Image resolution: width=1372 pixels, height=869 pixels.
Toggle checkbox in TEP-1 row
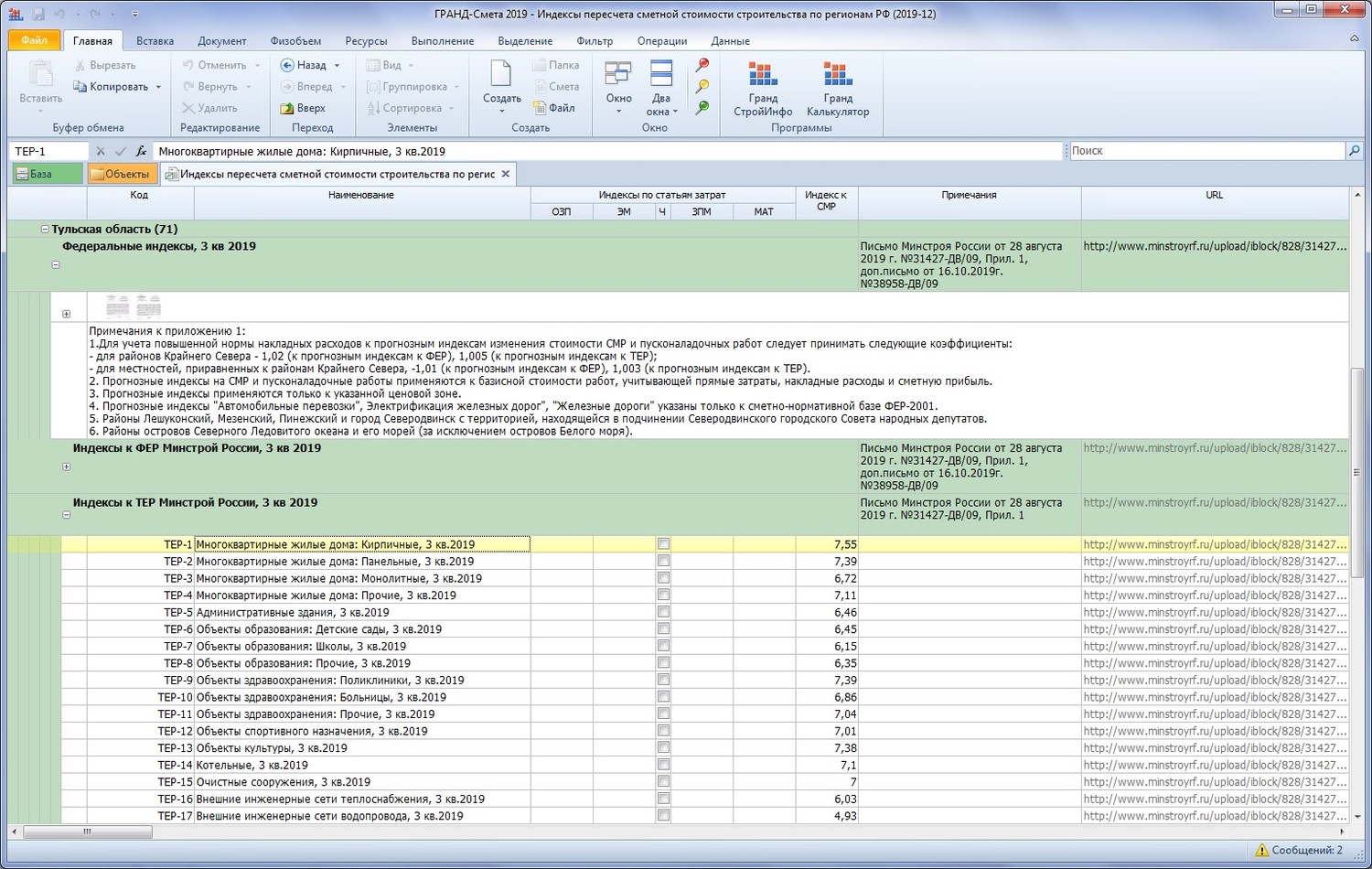pyautogui.click(x=663, y=544)
